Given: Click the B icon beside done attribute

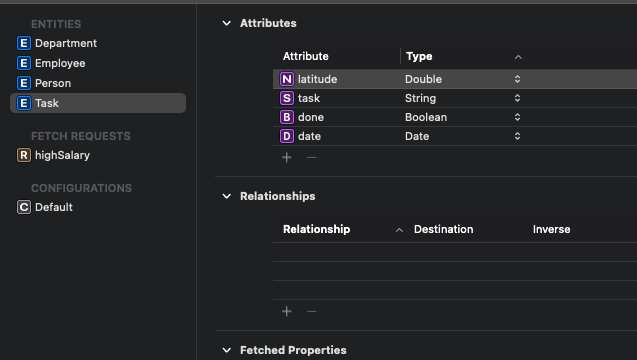Looking at the screenshot, I should pos(287,117).
